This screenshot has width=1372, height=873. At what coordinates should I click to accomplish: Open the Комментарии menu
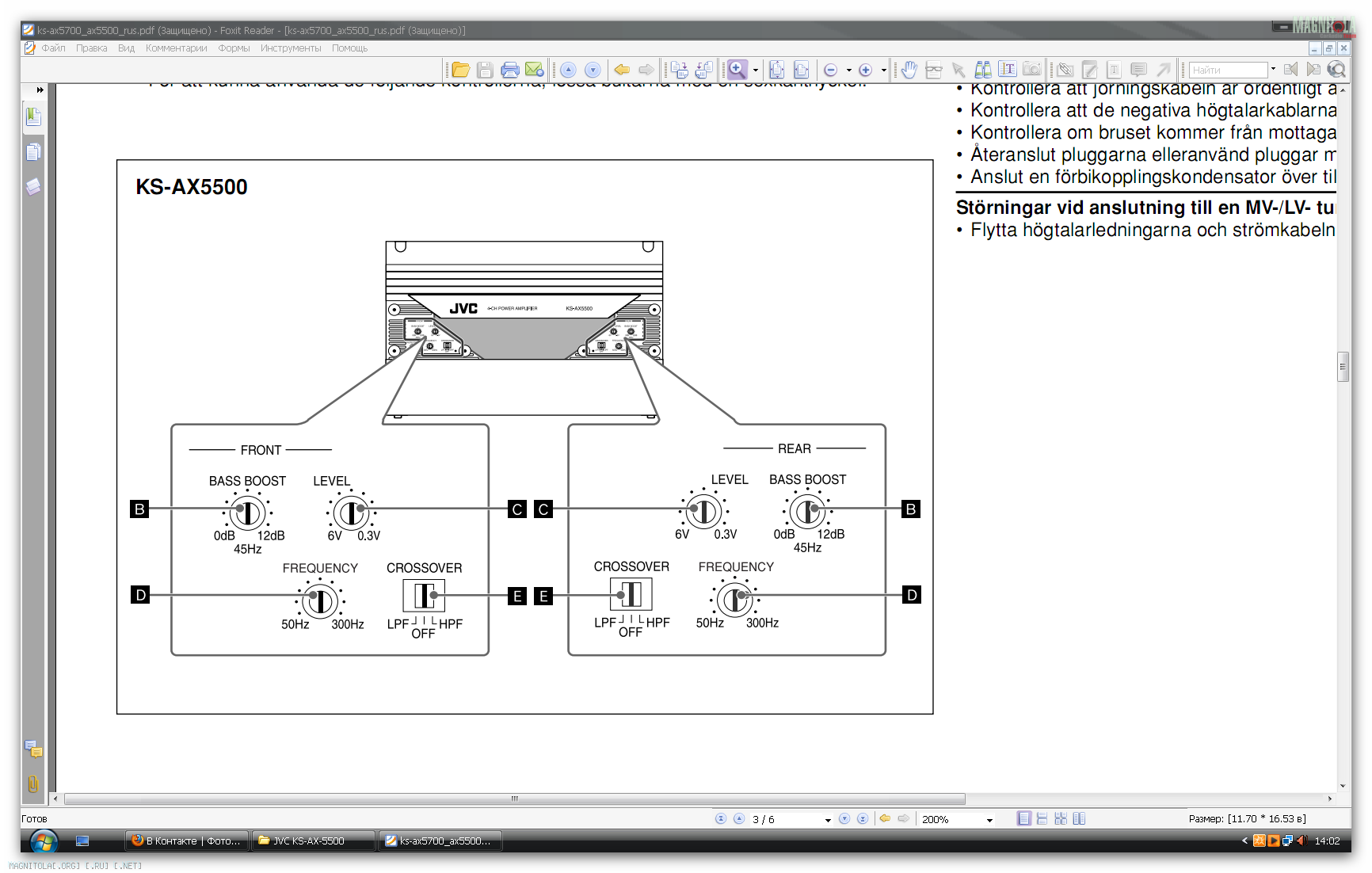[x=177, y=48]
